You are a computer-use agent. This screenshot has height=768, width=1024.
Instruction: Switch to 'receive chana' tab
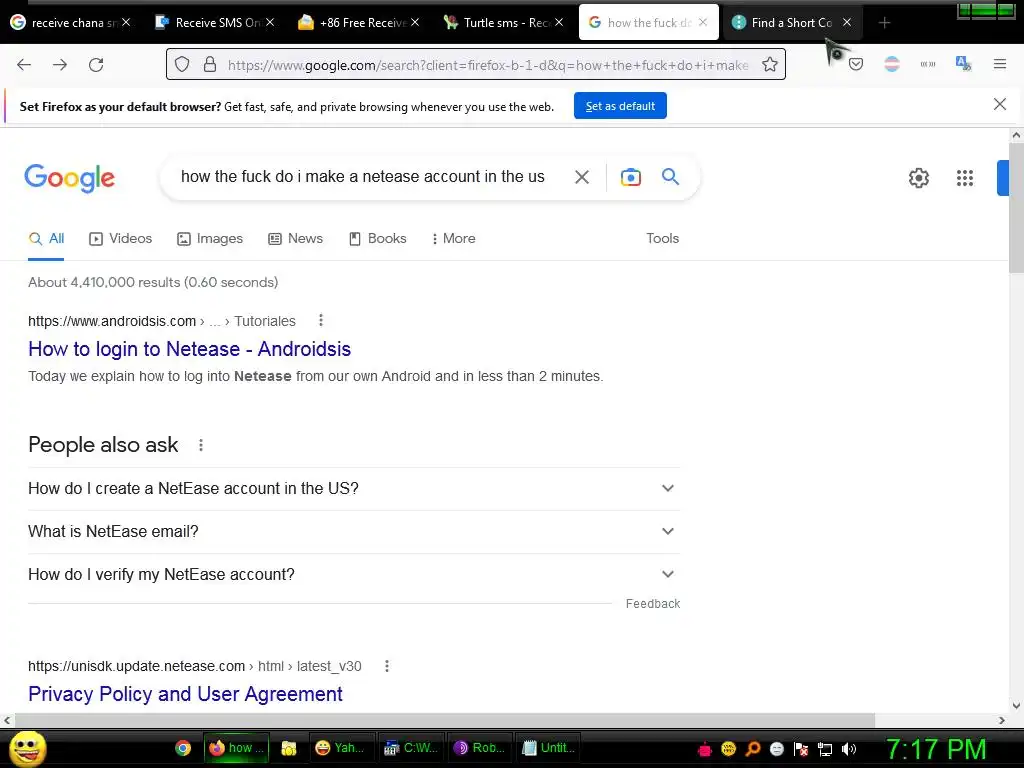(x=72, y=22)
